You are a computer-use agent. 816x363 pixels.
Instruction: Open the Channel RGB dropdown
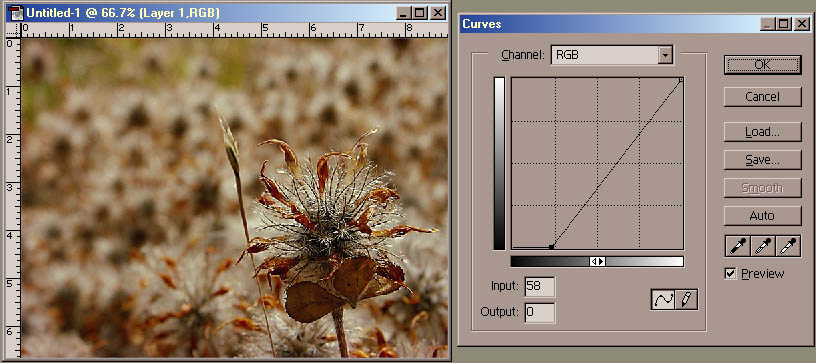point(612,55)
